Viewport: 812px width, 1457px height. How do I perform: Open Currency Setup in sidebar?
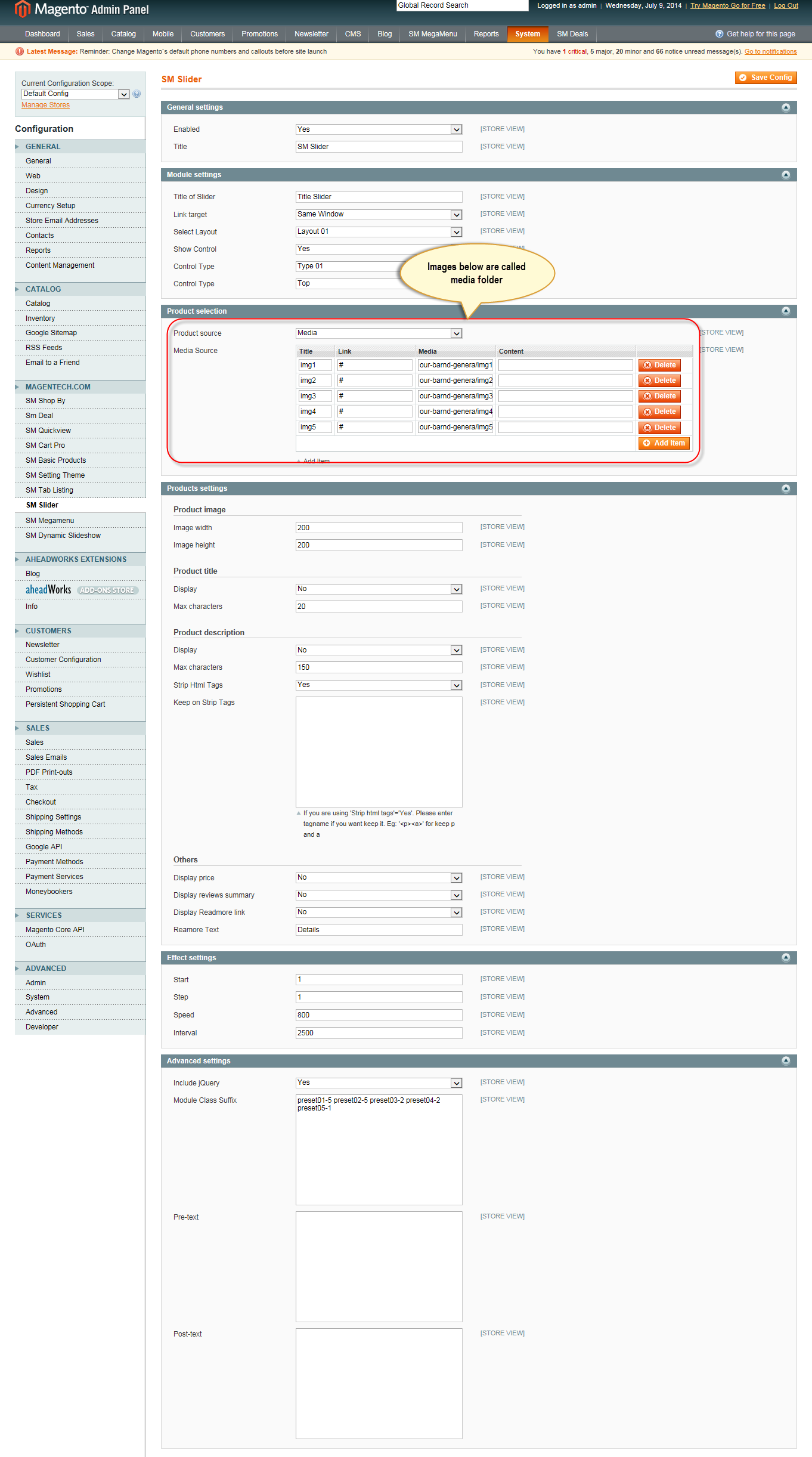[51, 206]
